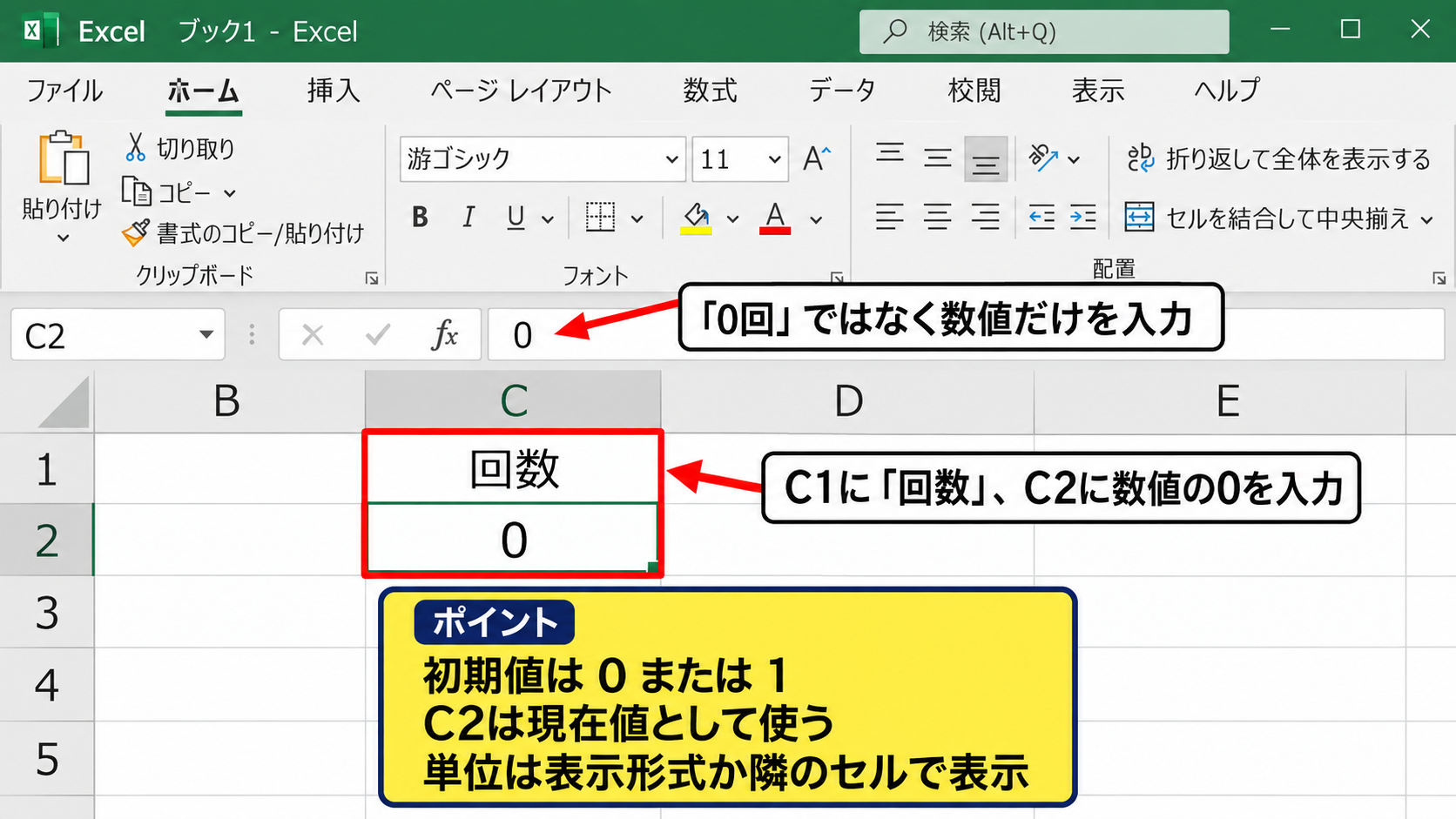The image size is (1456, 819).
Task: Toggle bottom align button
Action: [x=986, y=158]
